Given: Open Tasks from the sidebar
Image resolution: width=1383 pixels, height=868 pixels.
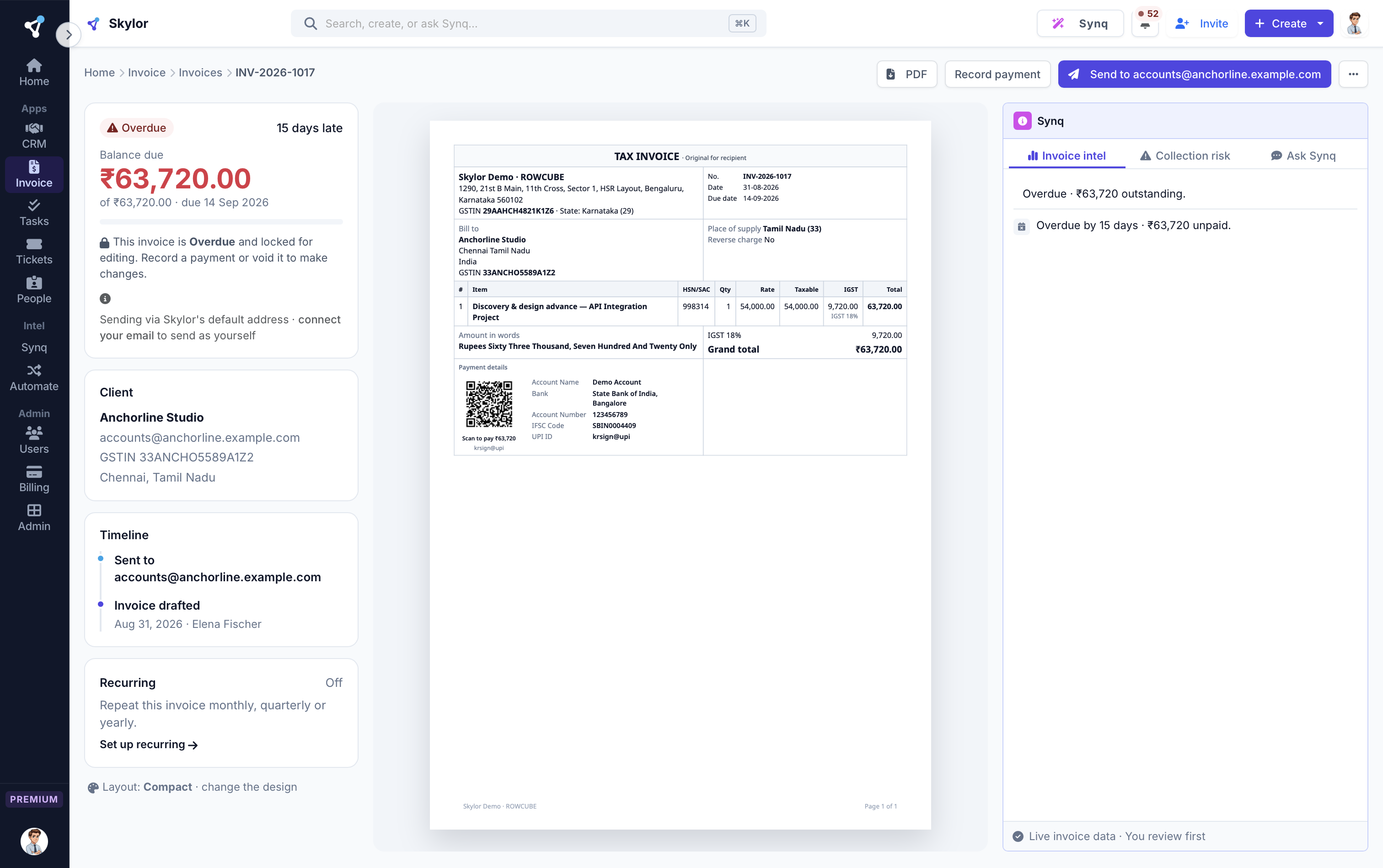Looking at the screenshot, I should point(34,213).
